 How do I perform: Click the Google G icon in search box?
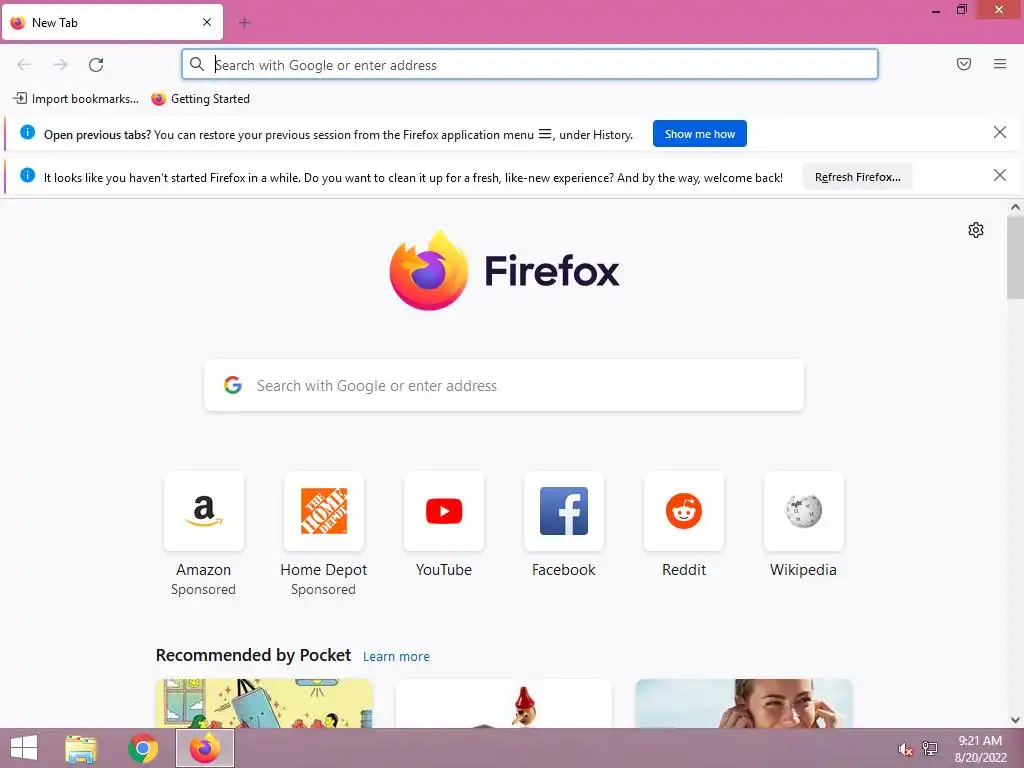pyautogui.click(x=233, y=385)
